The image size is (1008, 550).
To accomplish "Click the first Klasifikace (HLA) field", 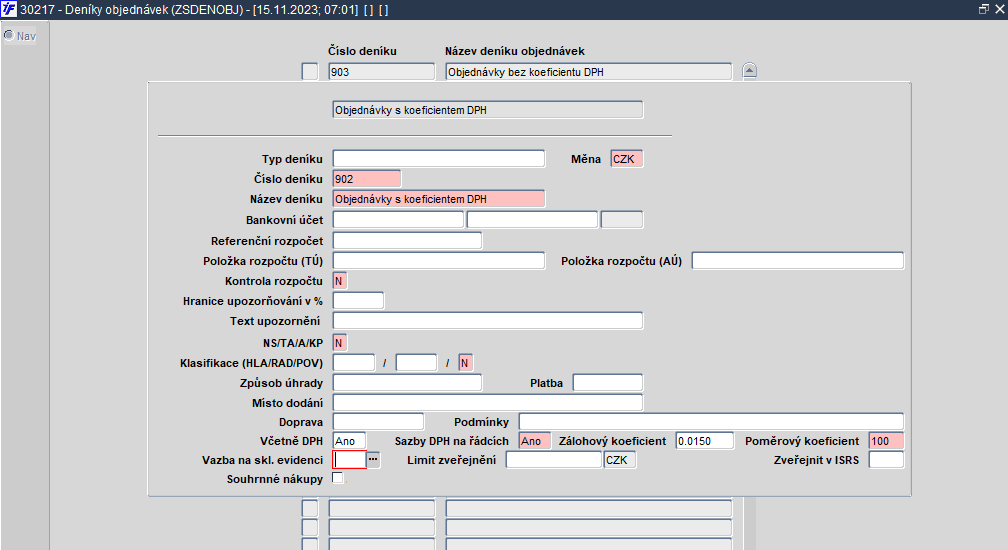I will click(x=354, y=362).
